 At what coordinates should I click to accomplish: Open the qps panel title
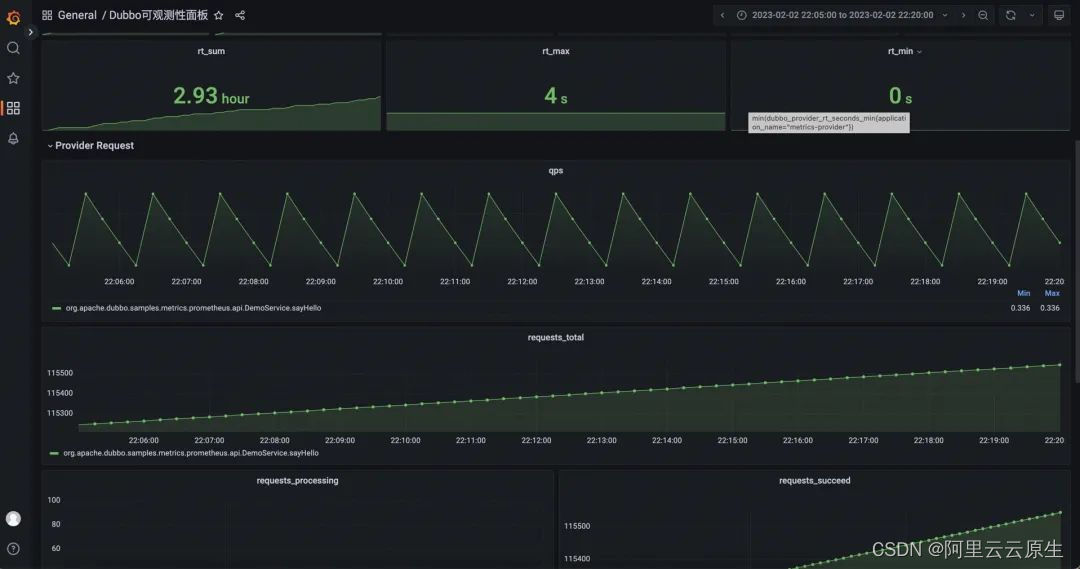point(556,170)
